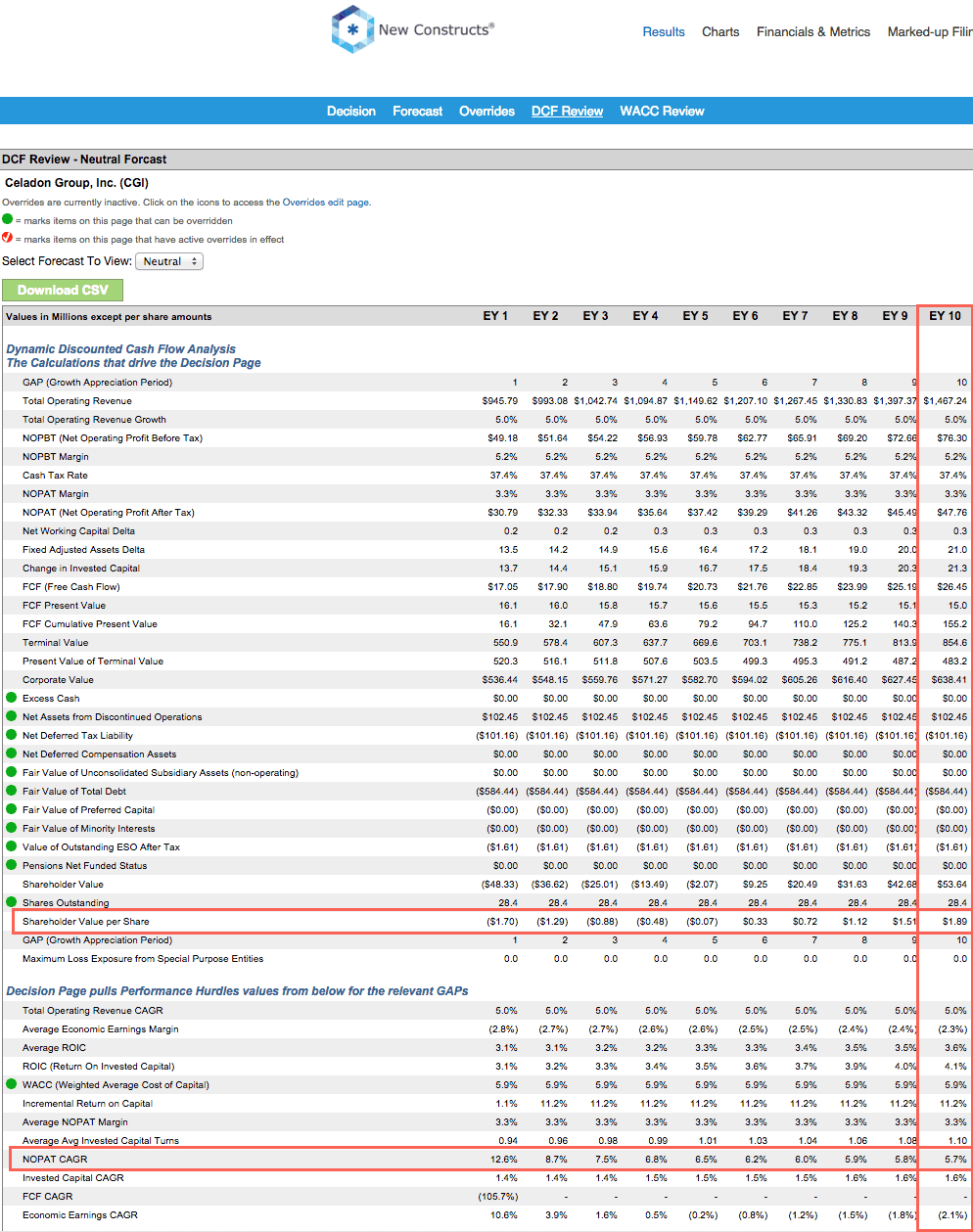
Task: Click the New Constructs brand name
Action: 437,30
